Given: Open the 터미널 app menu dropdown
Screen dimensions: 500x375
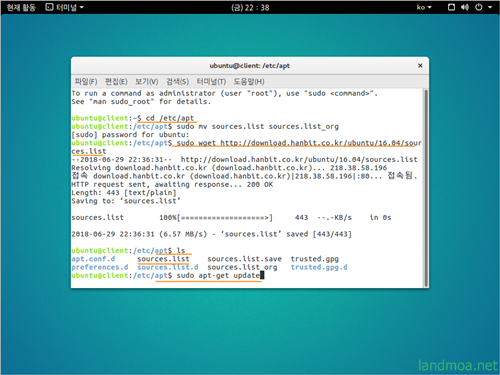Looking at the screenshot, I should click(x=65, y=7).
